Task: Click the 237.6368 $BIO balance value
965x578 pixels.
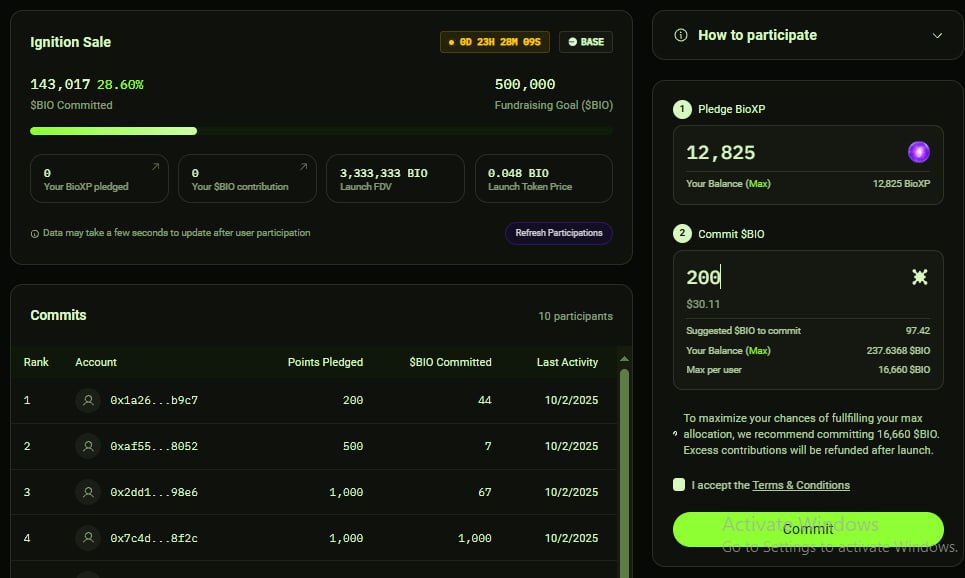Action: 898,350
